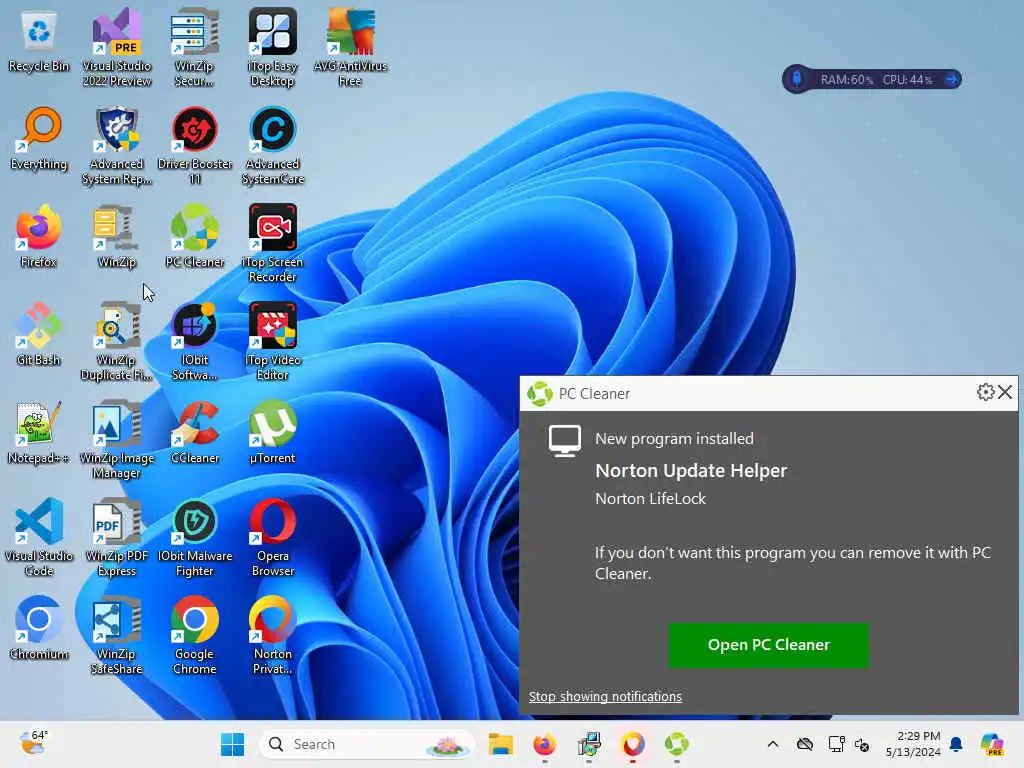
Task: Select the Chromium desktop shortcut
Action: [x=39, y=628]
